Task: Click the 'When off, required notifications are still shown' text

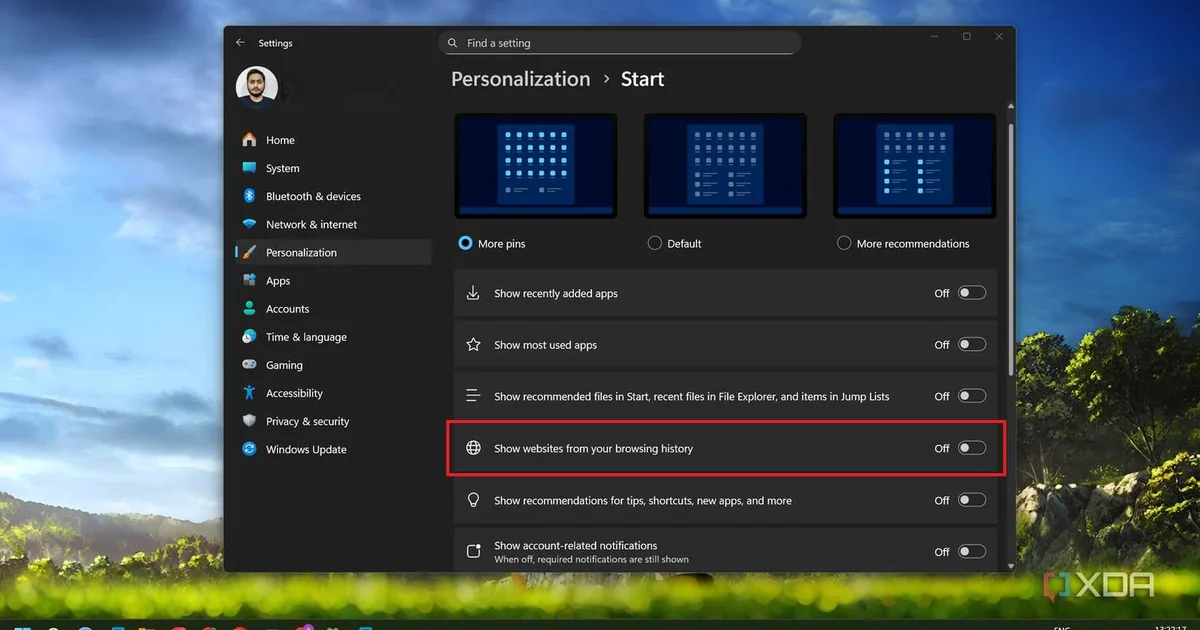Action: point(591,559)
